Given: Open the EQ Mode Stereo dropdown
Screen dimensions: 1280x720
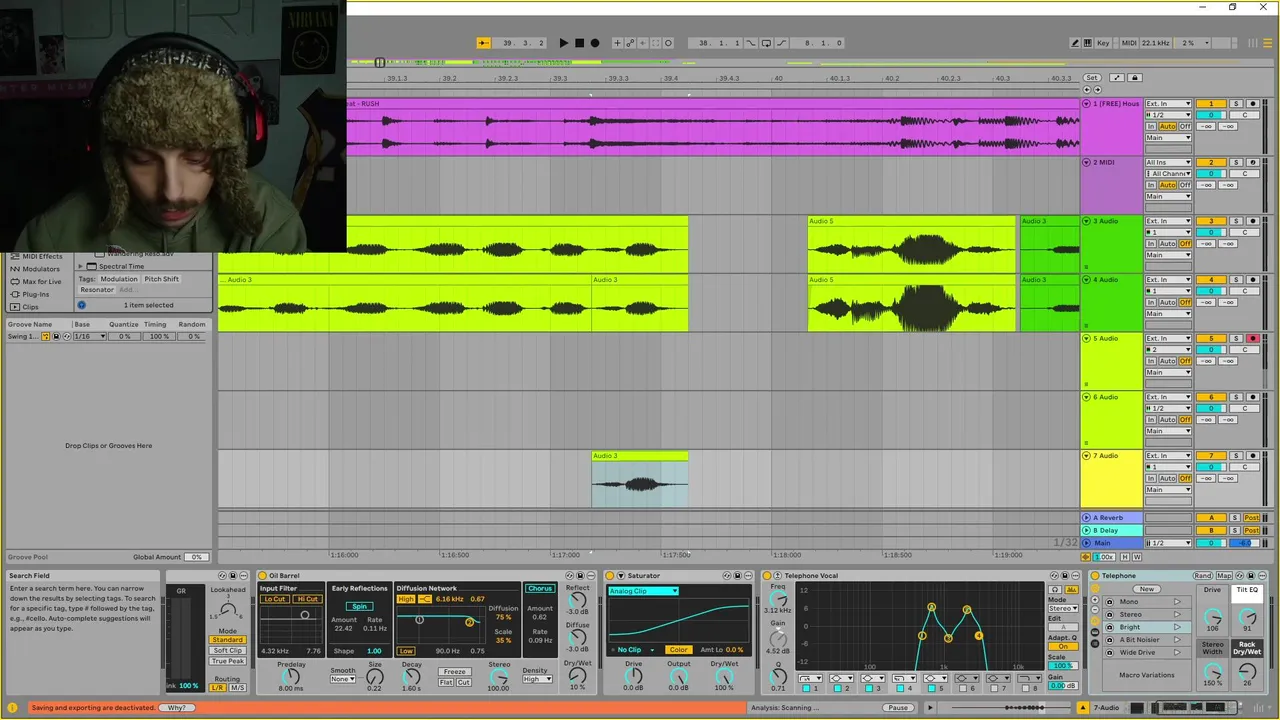Looking at the screenshot, I should click(1063, 608).
